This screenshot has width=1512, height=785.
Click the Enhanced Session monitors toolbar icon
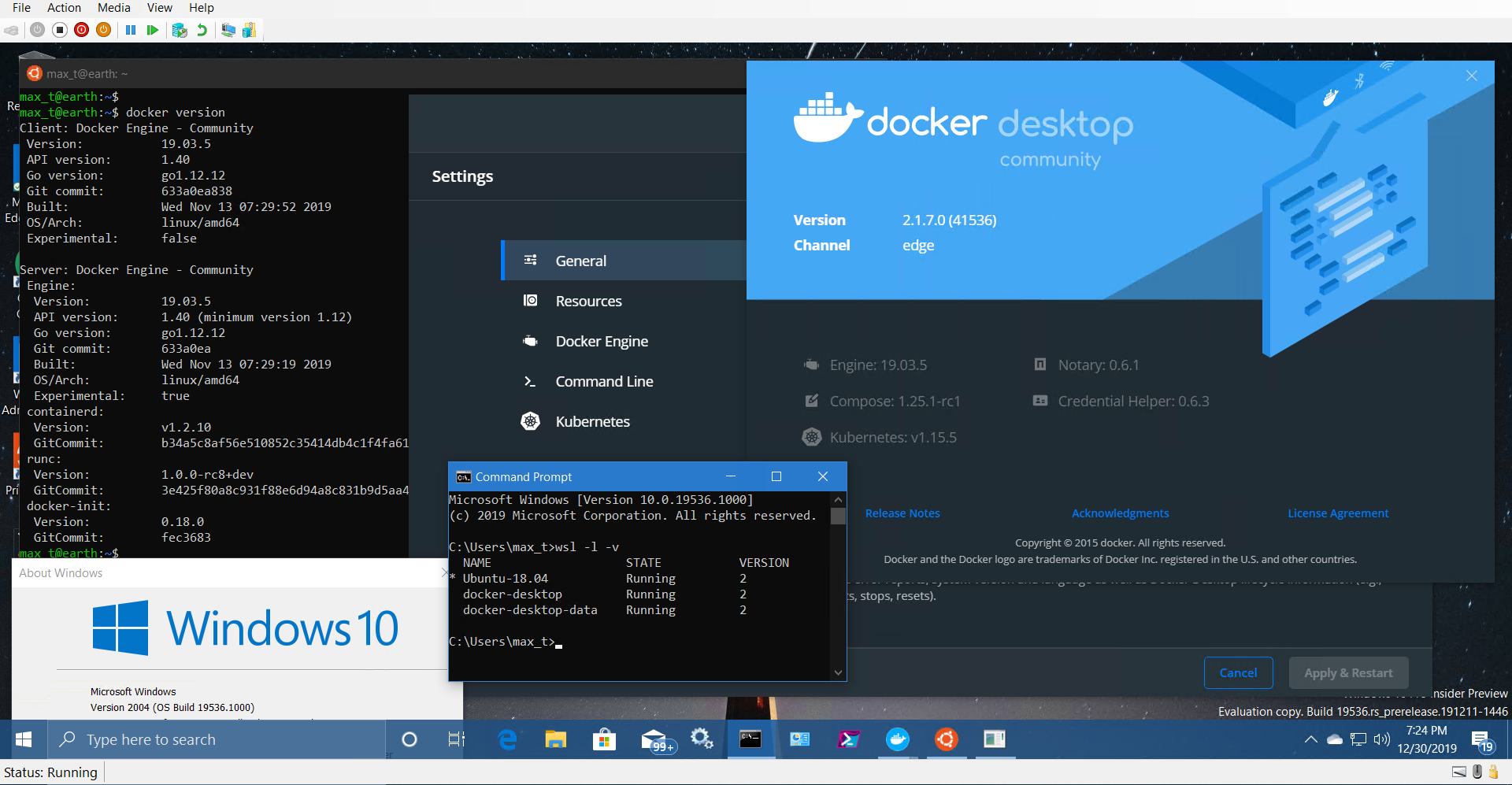[x=228, y=30]
